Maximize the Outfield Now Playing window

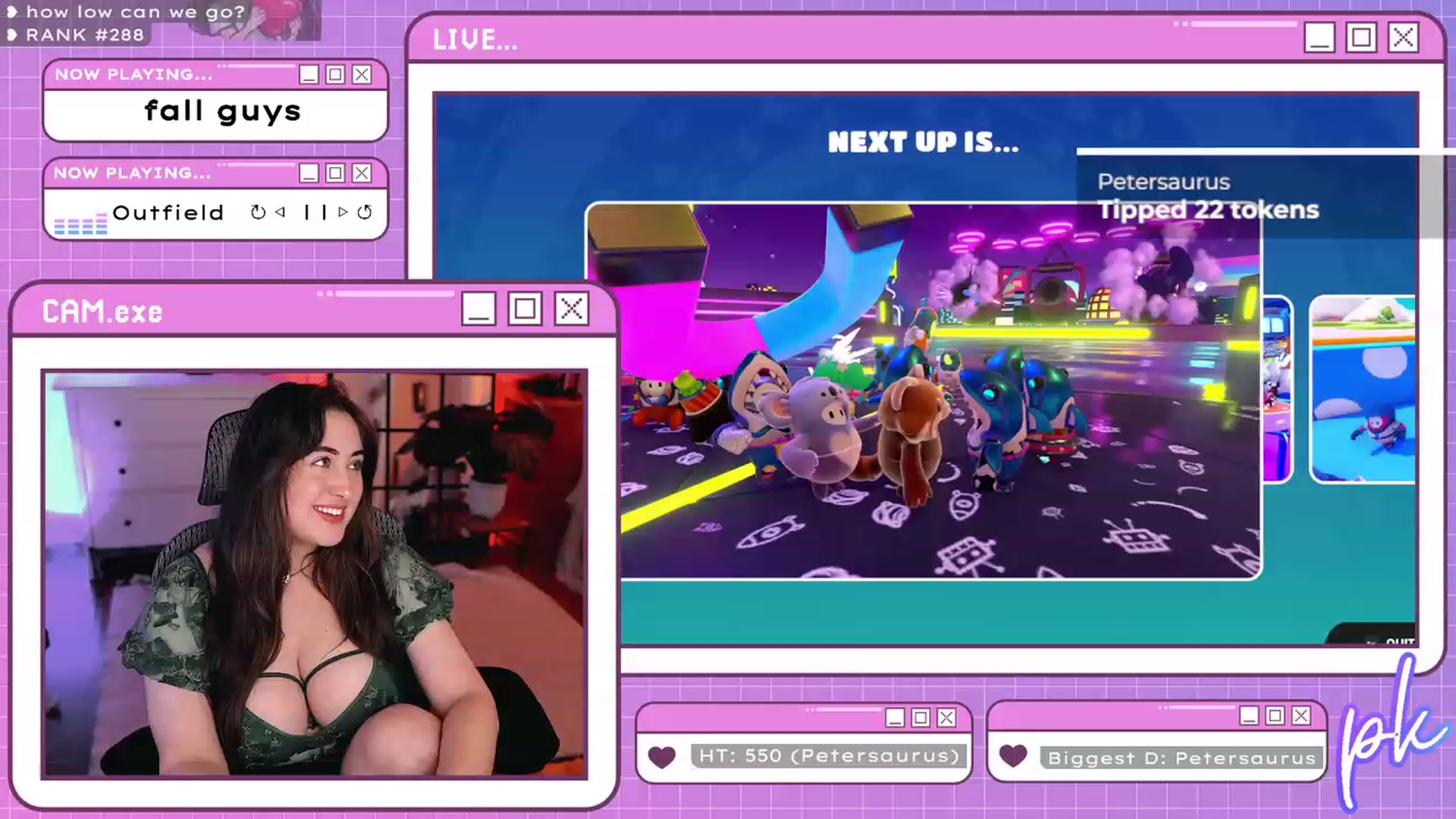[x=335, y=173]
